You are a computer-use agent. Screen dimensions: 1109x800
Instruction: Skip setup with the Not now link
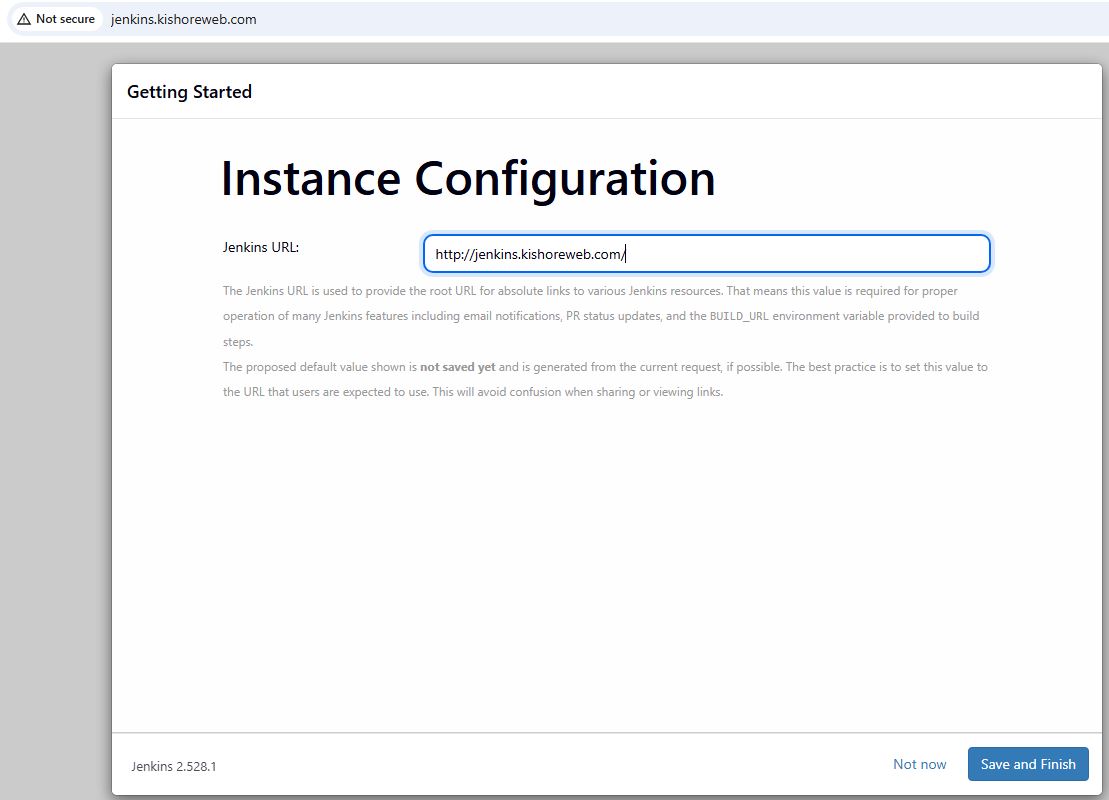click(919, 764)
